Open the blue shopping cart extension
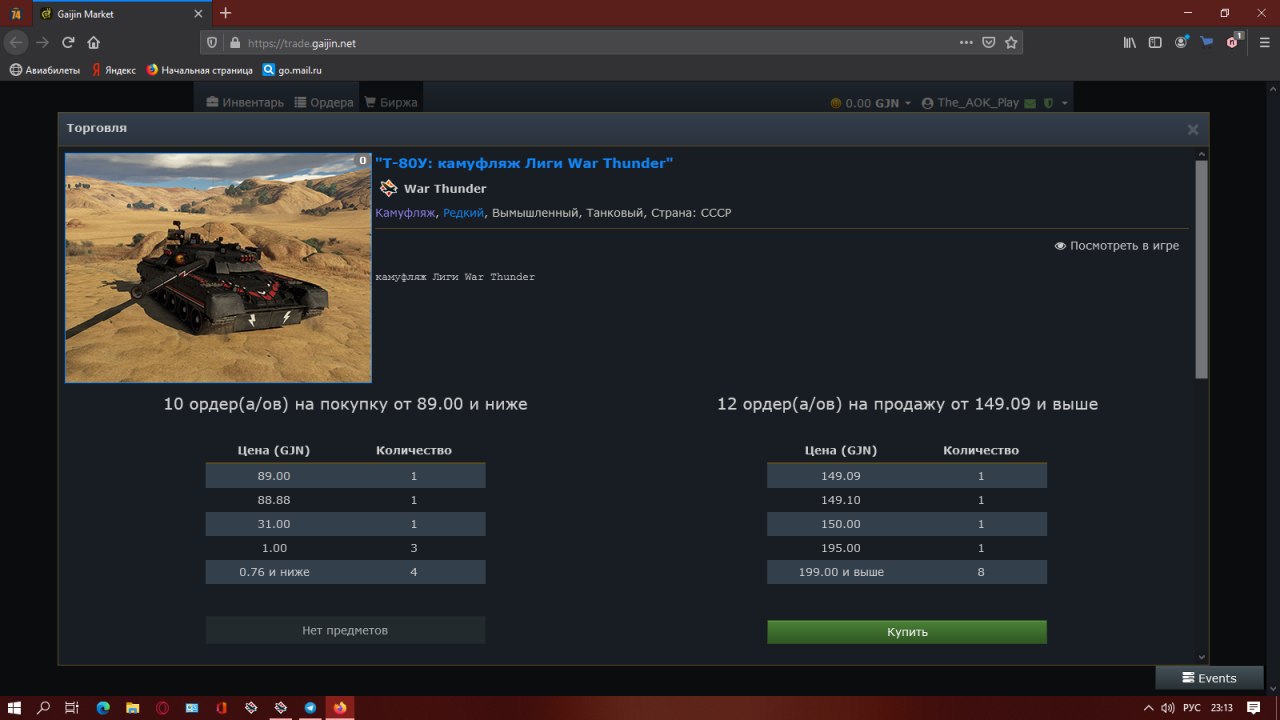 click(1207, 43)
